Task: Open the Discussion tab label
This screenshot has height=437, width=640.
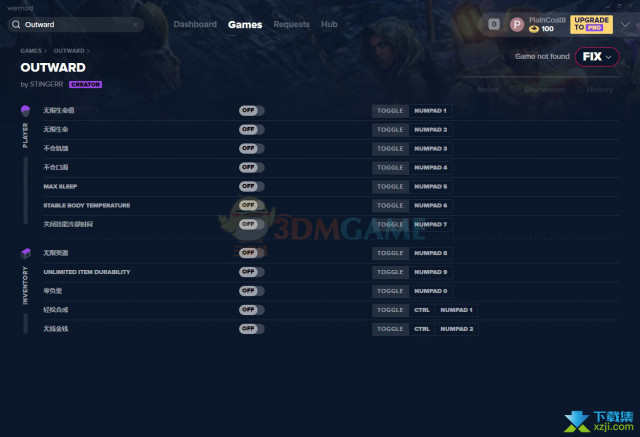Action: tap(544, 89)
